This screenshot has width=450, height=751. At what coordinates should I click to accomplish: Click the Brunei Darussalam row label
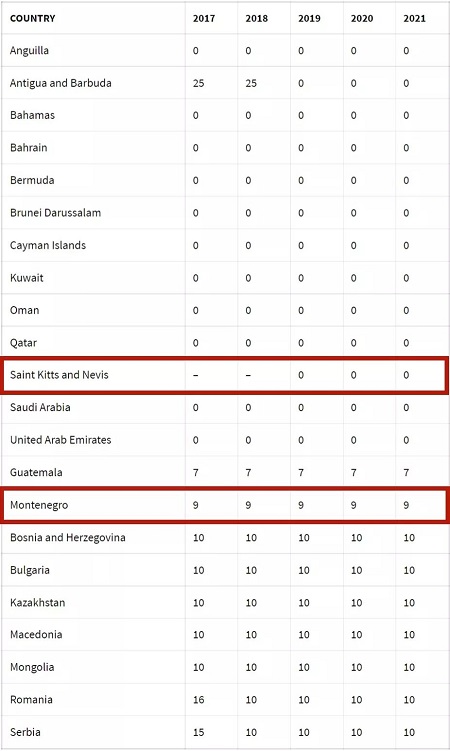56,213
